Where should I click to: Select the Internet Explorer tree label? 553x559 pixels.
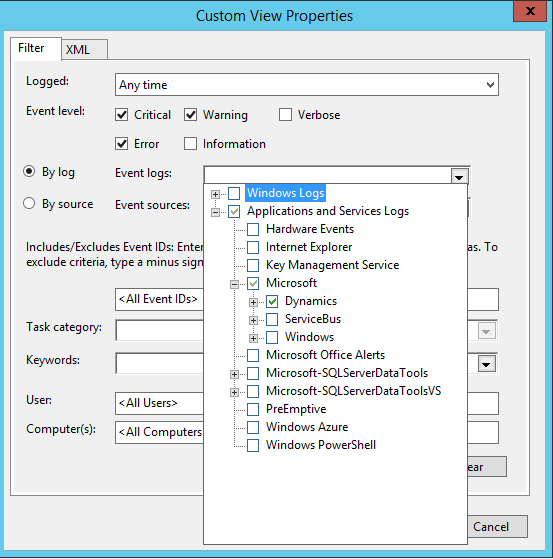pyautogui.click(x=309, y=247)
